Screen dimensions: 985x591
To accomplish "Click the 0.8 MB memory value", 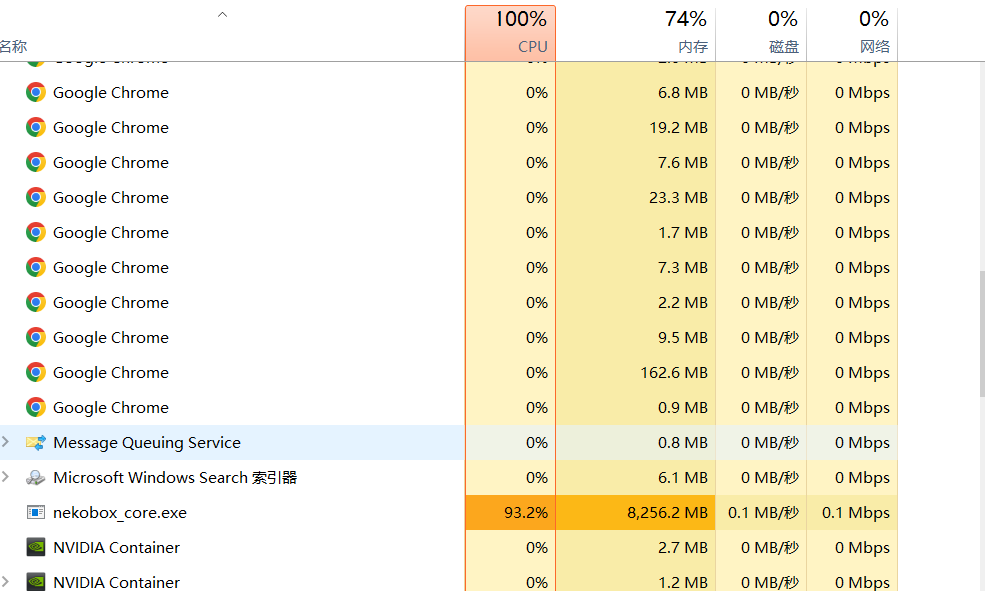I will (x=683, y=443).
